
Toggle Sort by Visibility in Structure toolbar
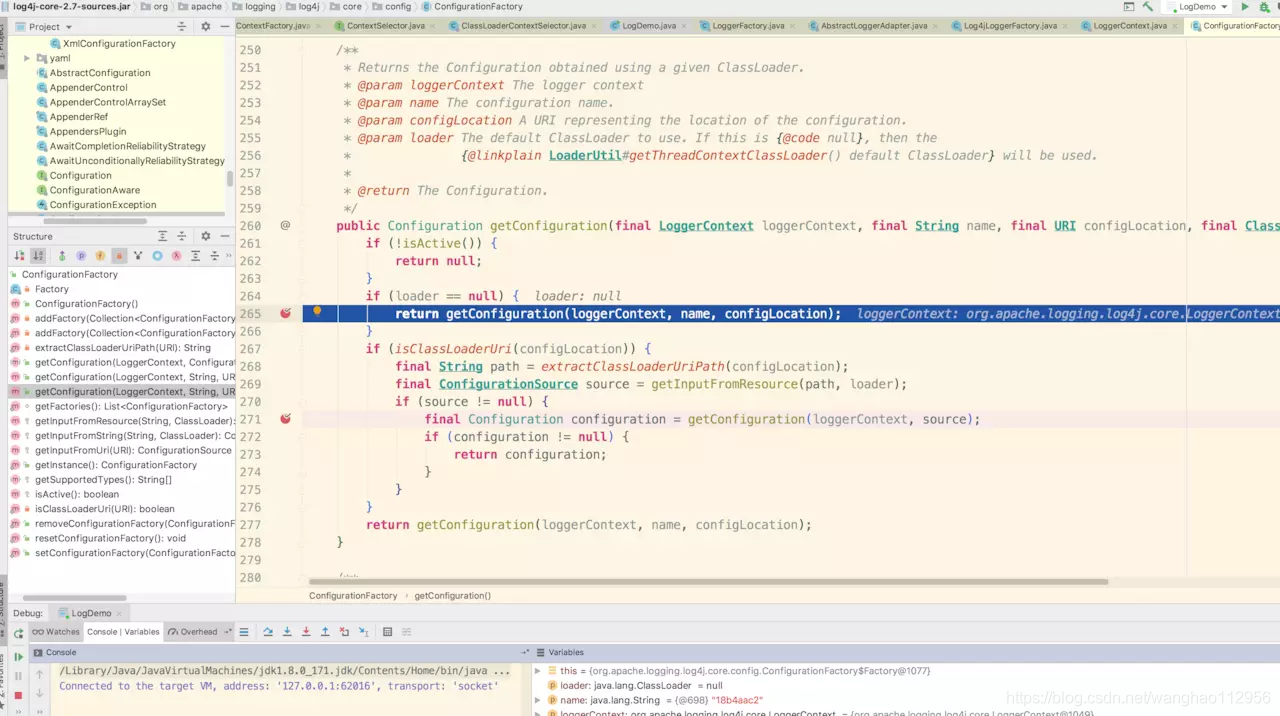19,256
